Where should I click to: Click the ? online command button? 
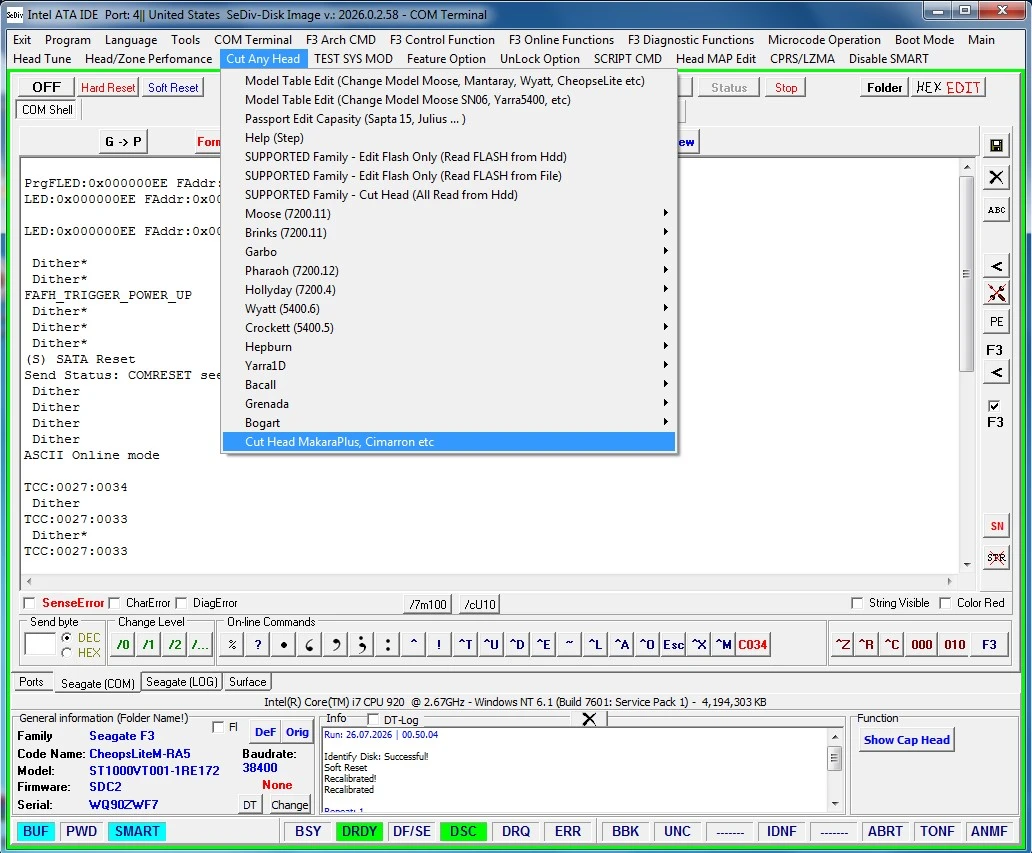pyautogui.click(x=258, y=644)
